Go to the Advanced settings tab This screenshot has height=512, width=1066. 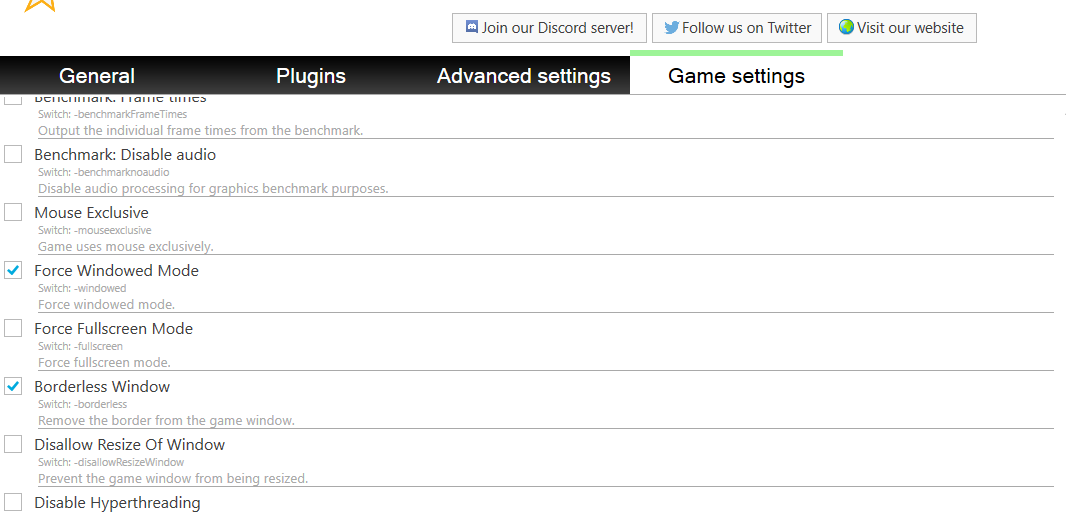524,76
